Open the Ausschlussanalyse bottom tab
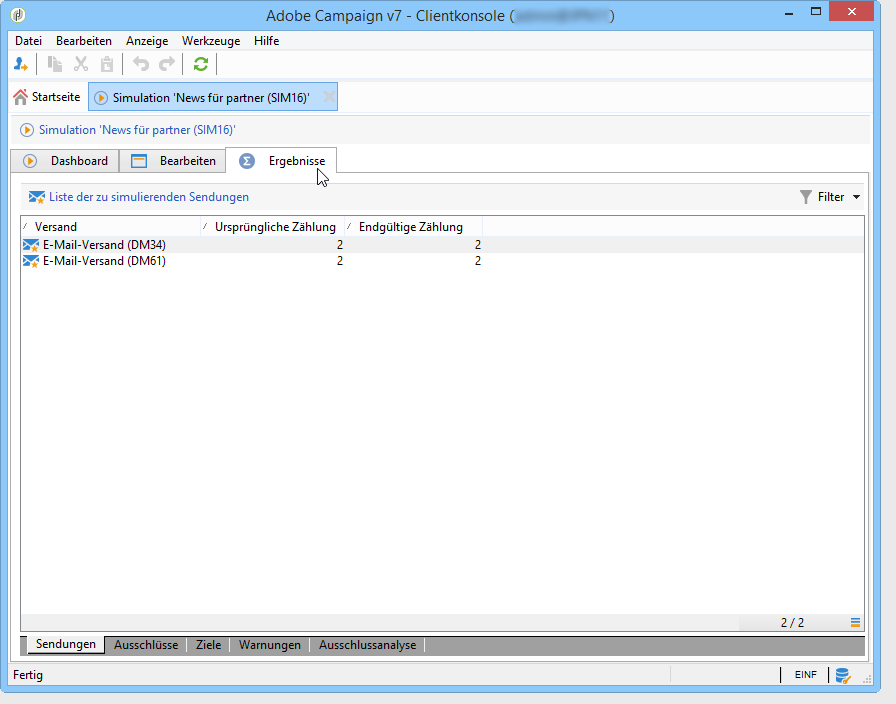 pyautogui.click(x=367, y=645)
